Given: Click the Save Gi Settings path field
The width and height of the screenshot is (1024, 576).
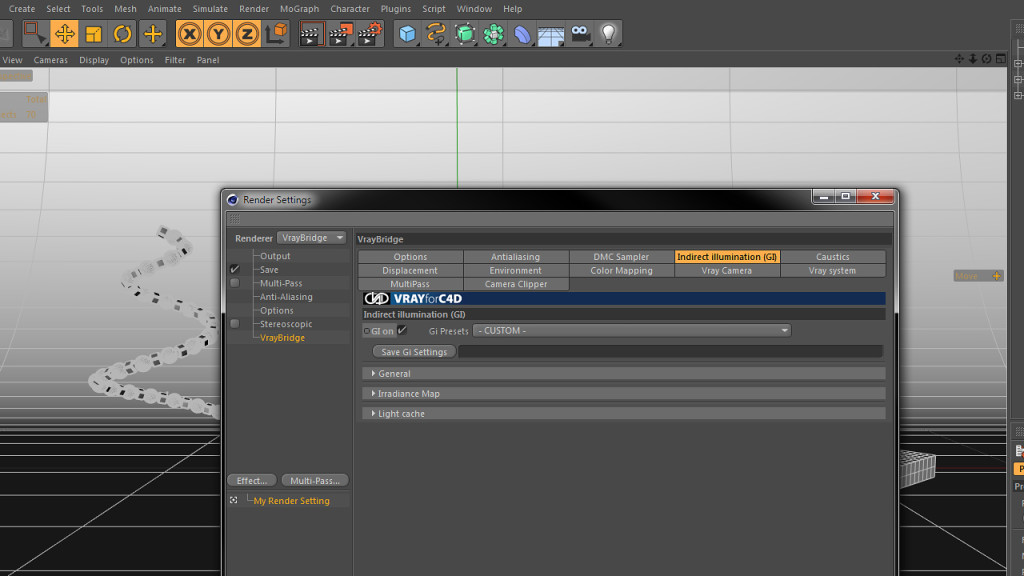Looking at the screenshot, I should (671, 352).
